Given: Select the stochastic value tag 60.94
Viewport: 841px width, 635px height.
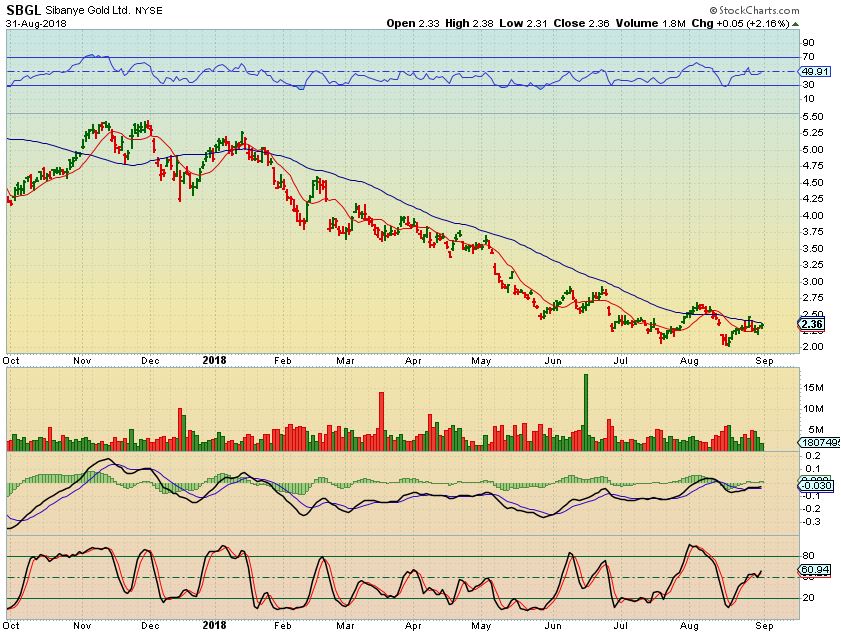Looking at the screenshot, I should pyautogui.click(x=816, y=570).
